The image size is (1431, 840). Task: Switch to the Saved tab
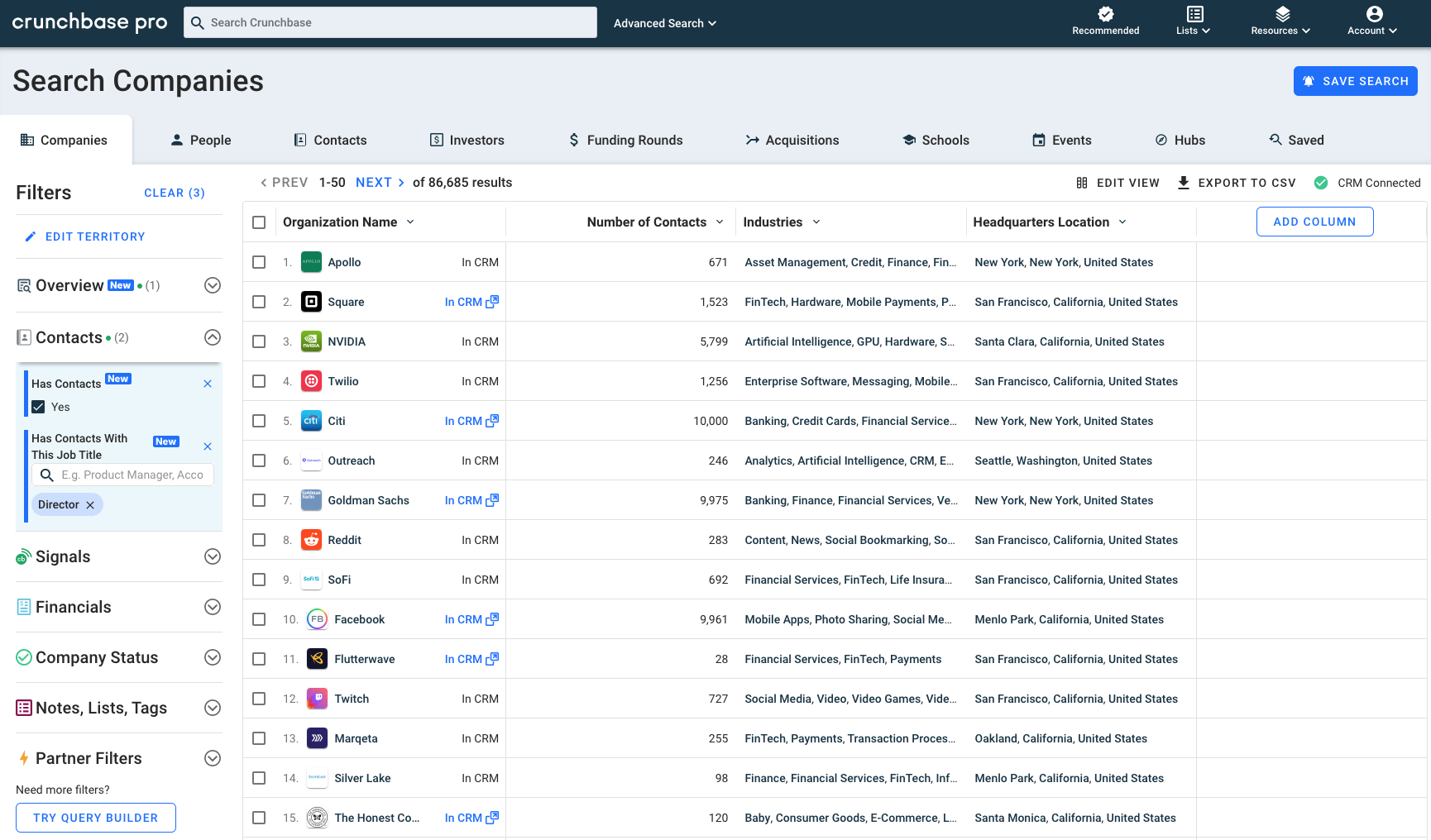pyautogui.click(x=1297, y=141)
